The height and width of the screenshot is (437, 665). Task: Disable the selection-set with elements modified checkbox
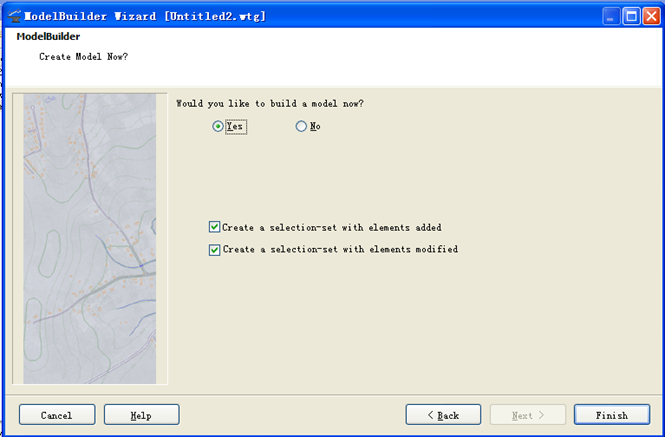point(215,250)
